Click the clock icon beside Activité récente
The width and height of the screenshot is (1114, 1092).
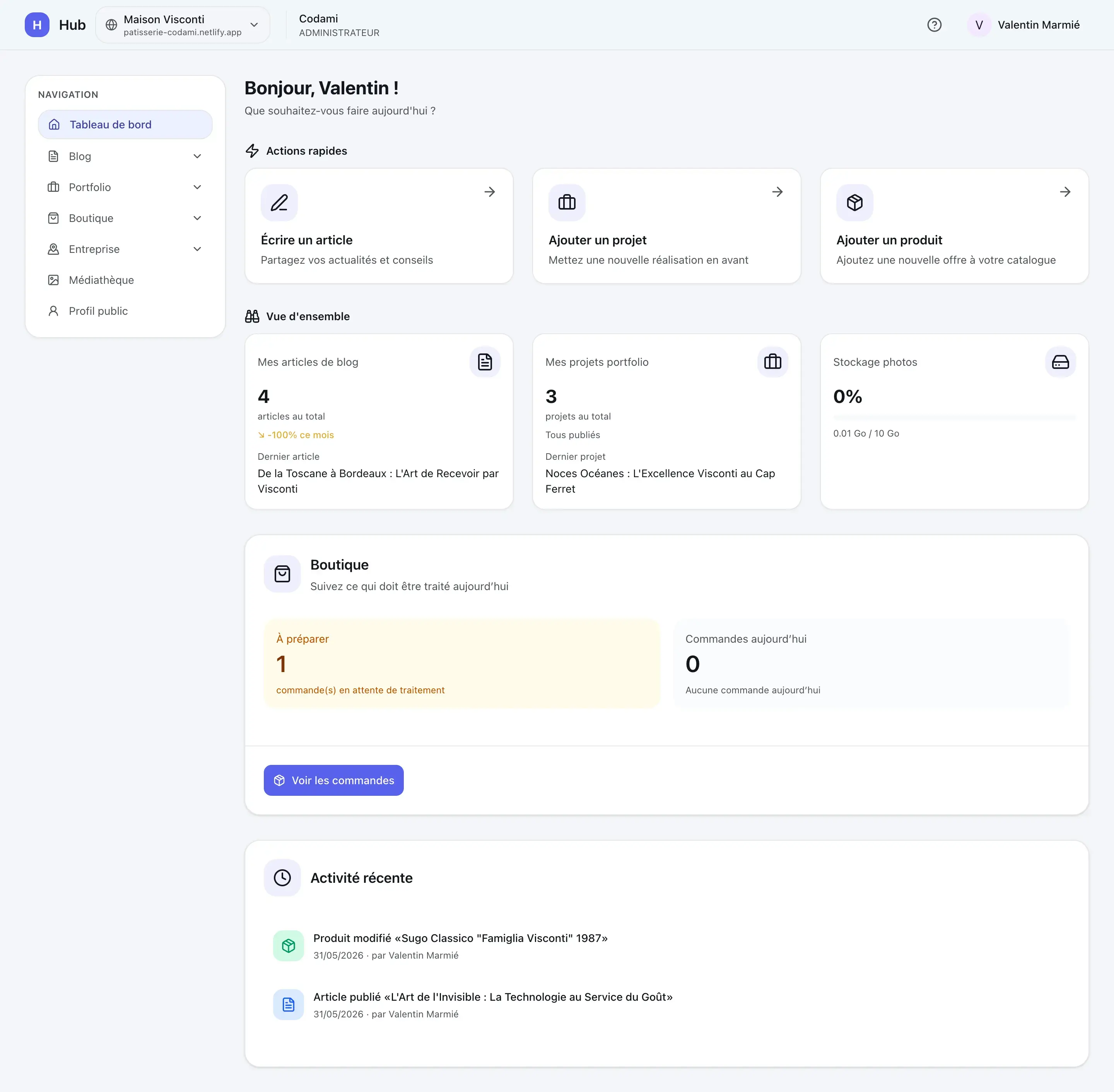[282, 877]
